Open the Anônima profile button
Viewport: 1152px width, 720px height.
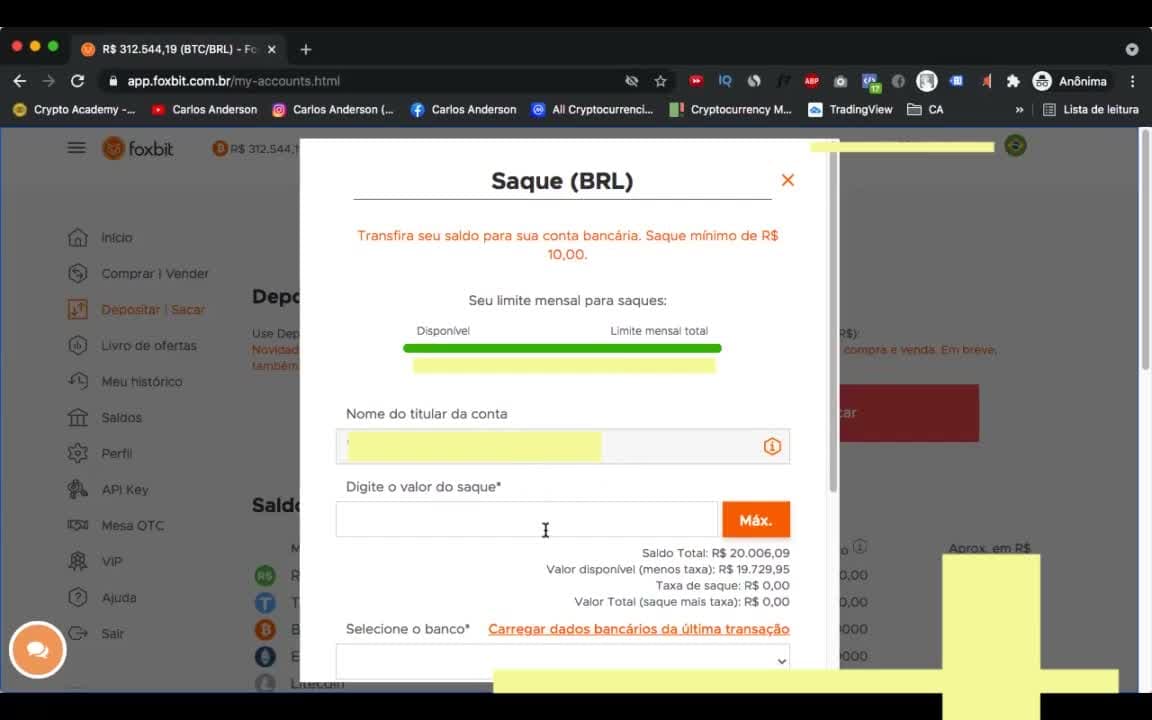coord(1070,81)
